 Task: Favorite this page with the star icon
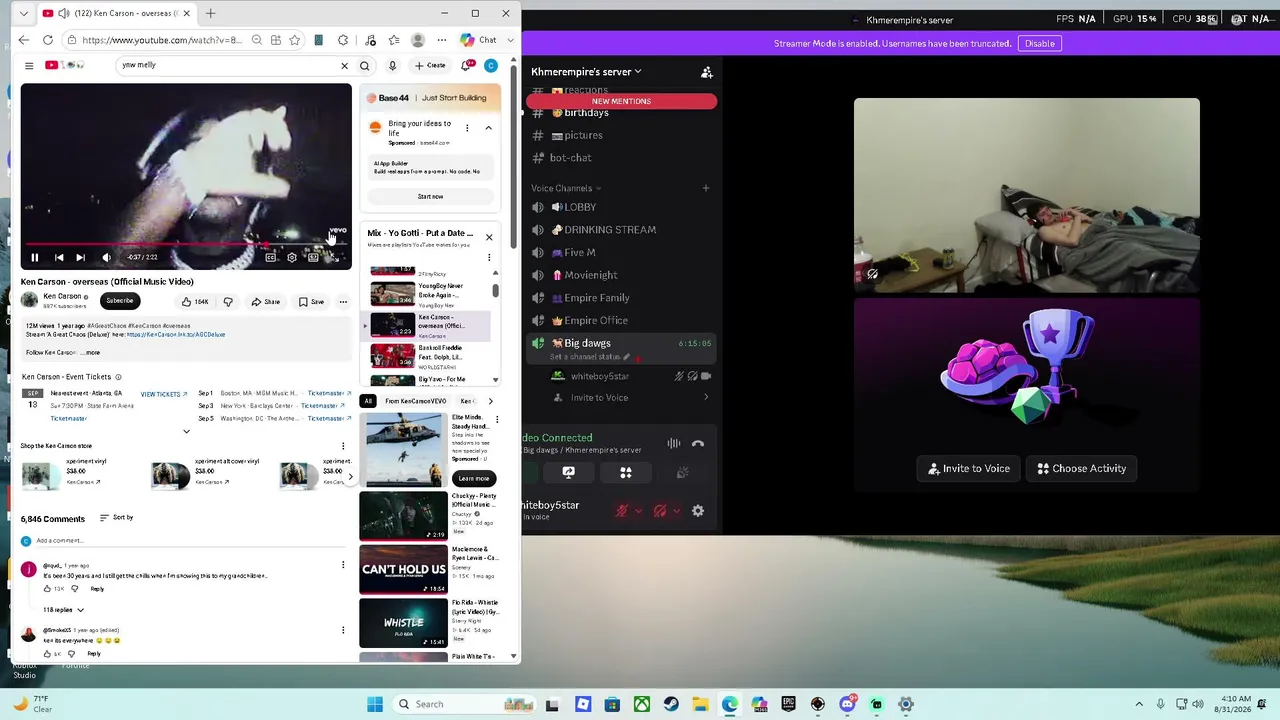(x=295, y=40)
